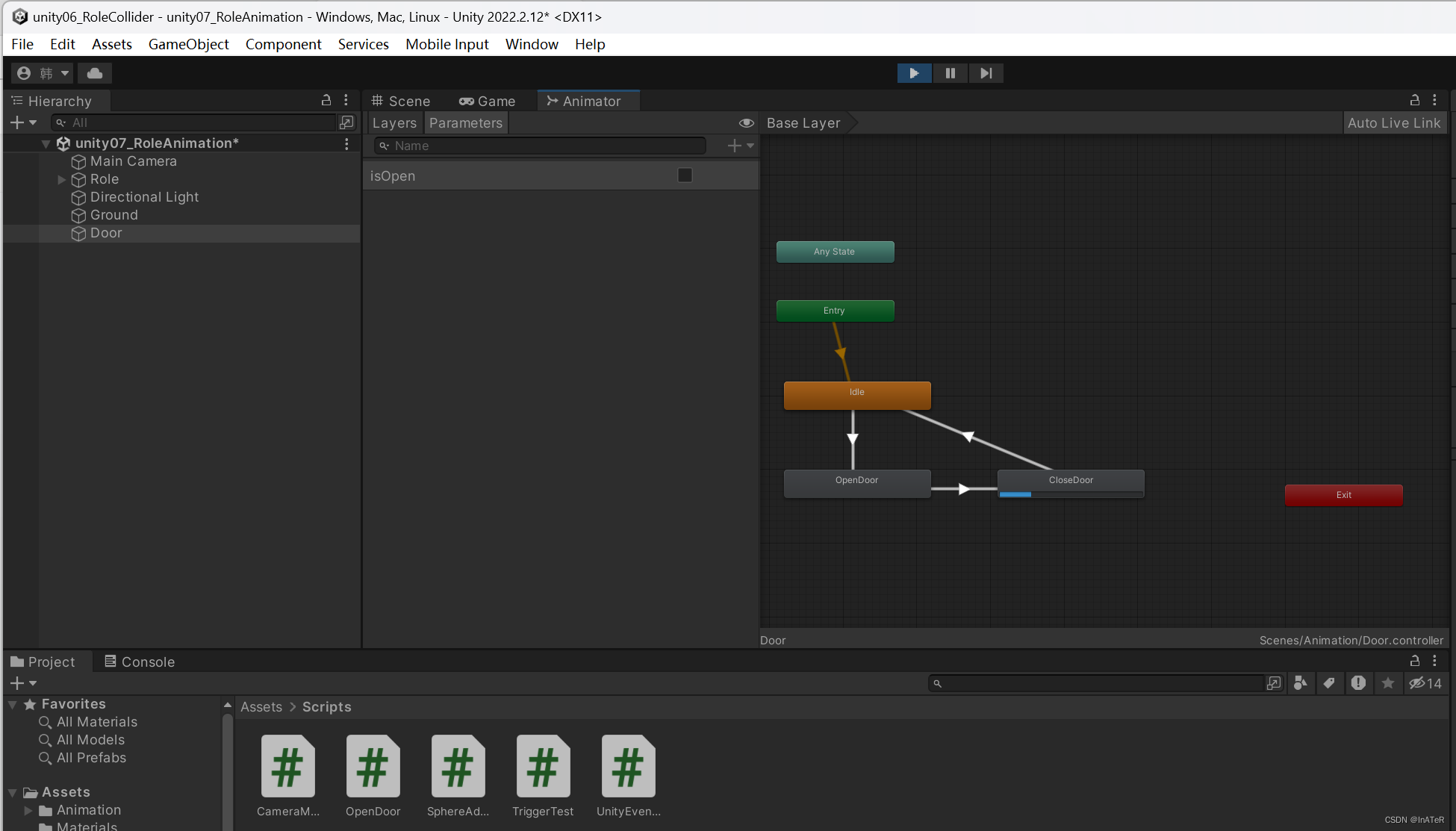The image size is (1456, 831).
Task: Toggle hidden packages visibility count icon
Action: click(1425, 683)
